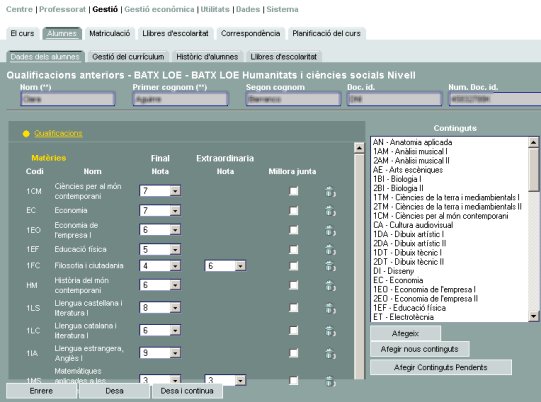
Task: Toggle Millora junta for Llengua catalana
Action: [294, 330]
